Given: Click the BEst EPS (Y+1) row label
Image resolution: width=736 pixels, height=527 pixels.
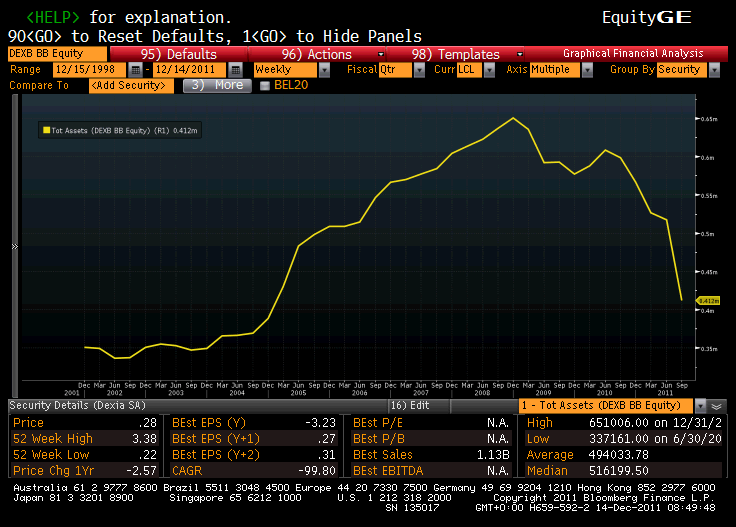Looking at the screenshot, I should tap(216, 439).
